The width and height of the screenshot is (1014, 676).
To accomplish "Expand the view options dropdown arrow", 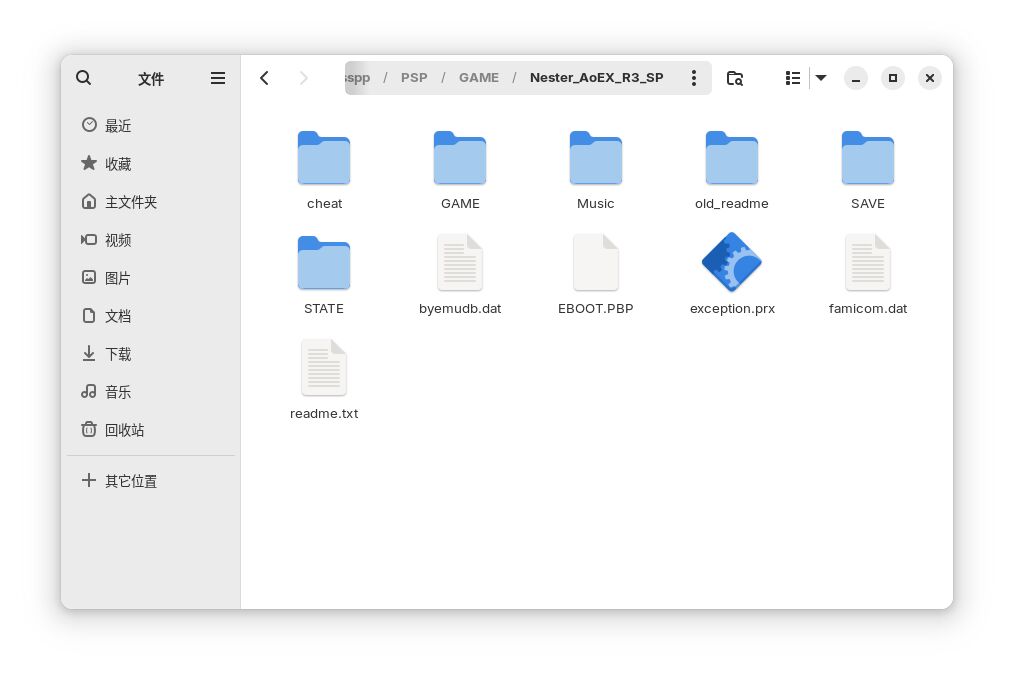I will [x=821, y=78].
